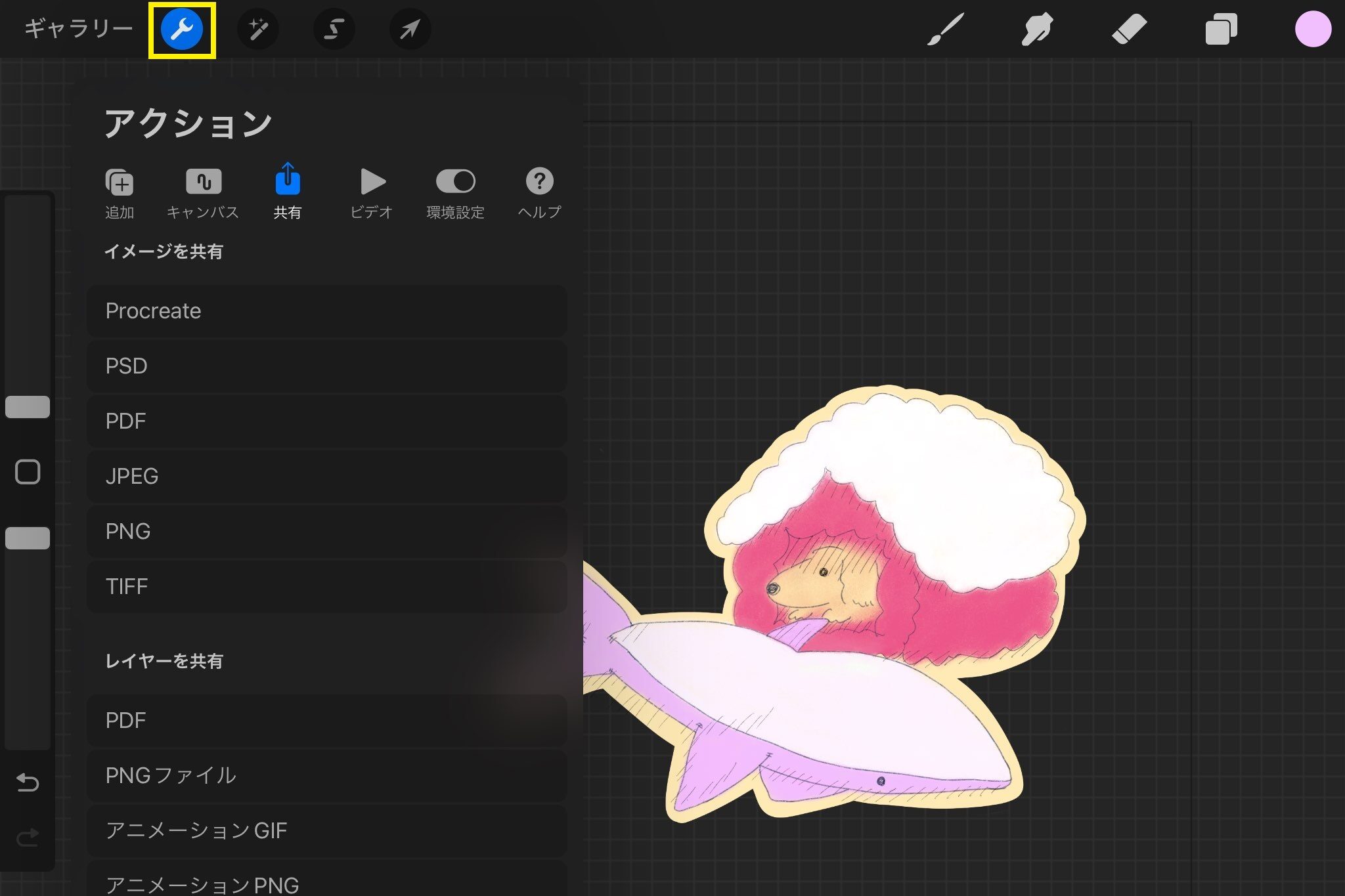The height and width of the screenshot is (896, 1345).
Task: Activate the Transform arrow tool
Action: [410, 30]
